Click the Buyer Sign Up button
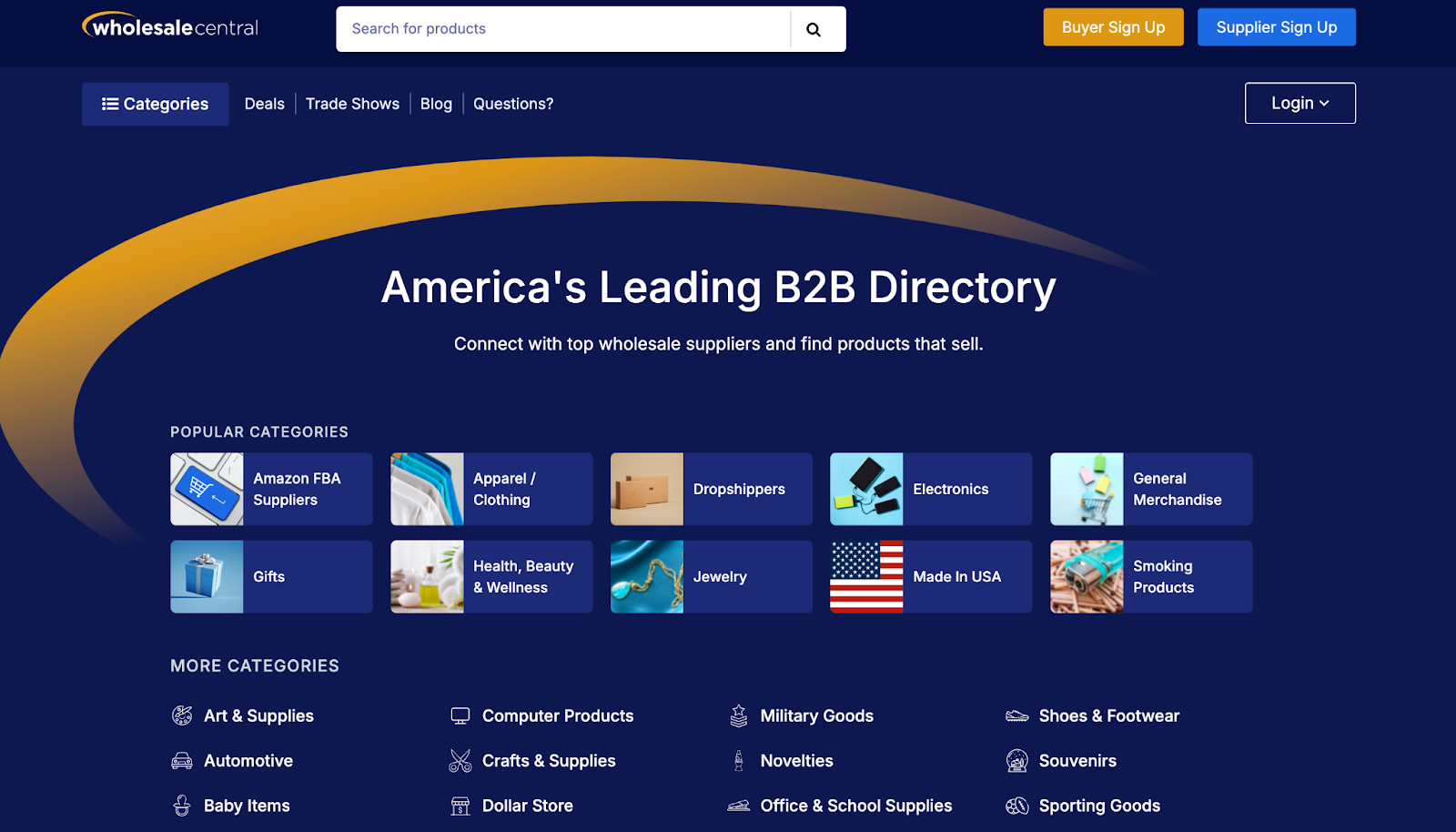Image resolution: width=1456 pixels, height=832 pixels. (1112, 26)
